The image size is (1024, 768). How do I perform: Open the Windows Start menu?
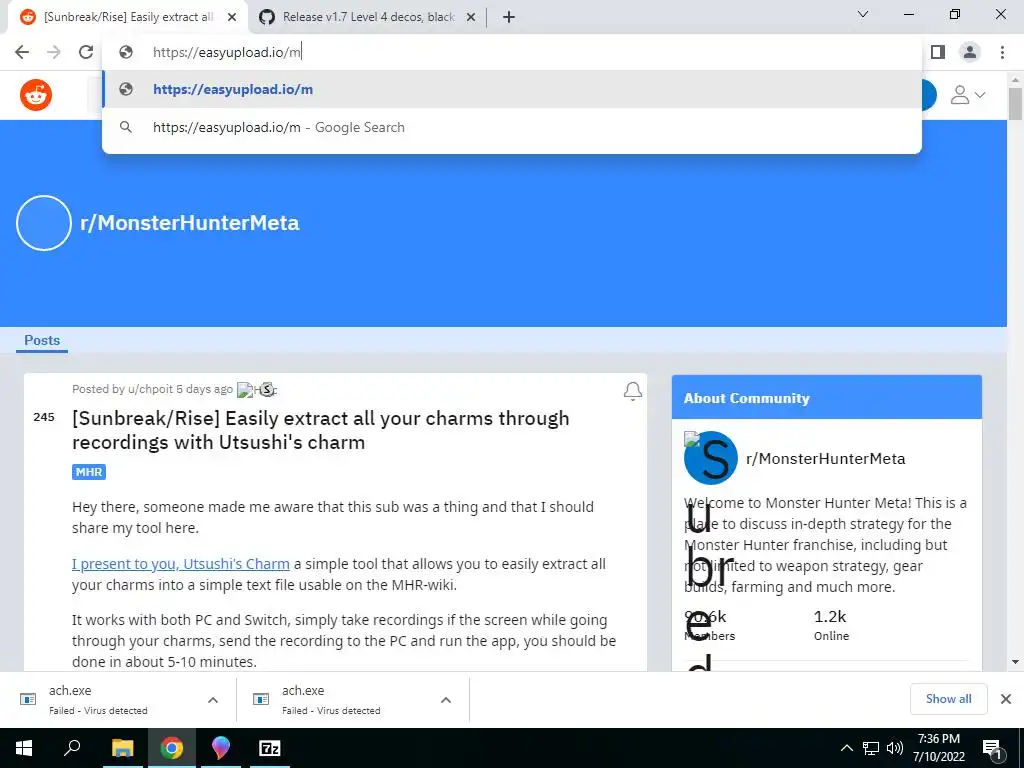pos(24,748)
